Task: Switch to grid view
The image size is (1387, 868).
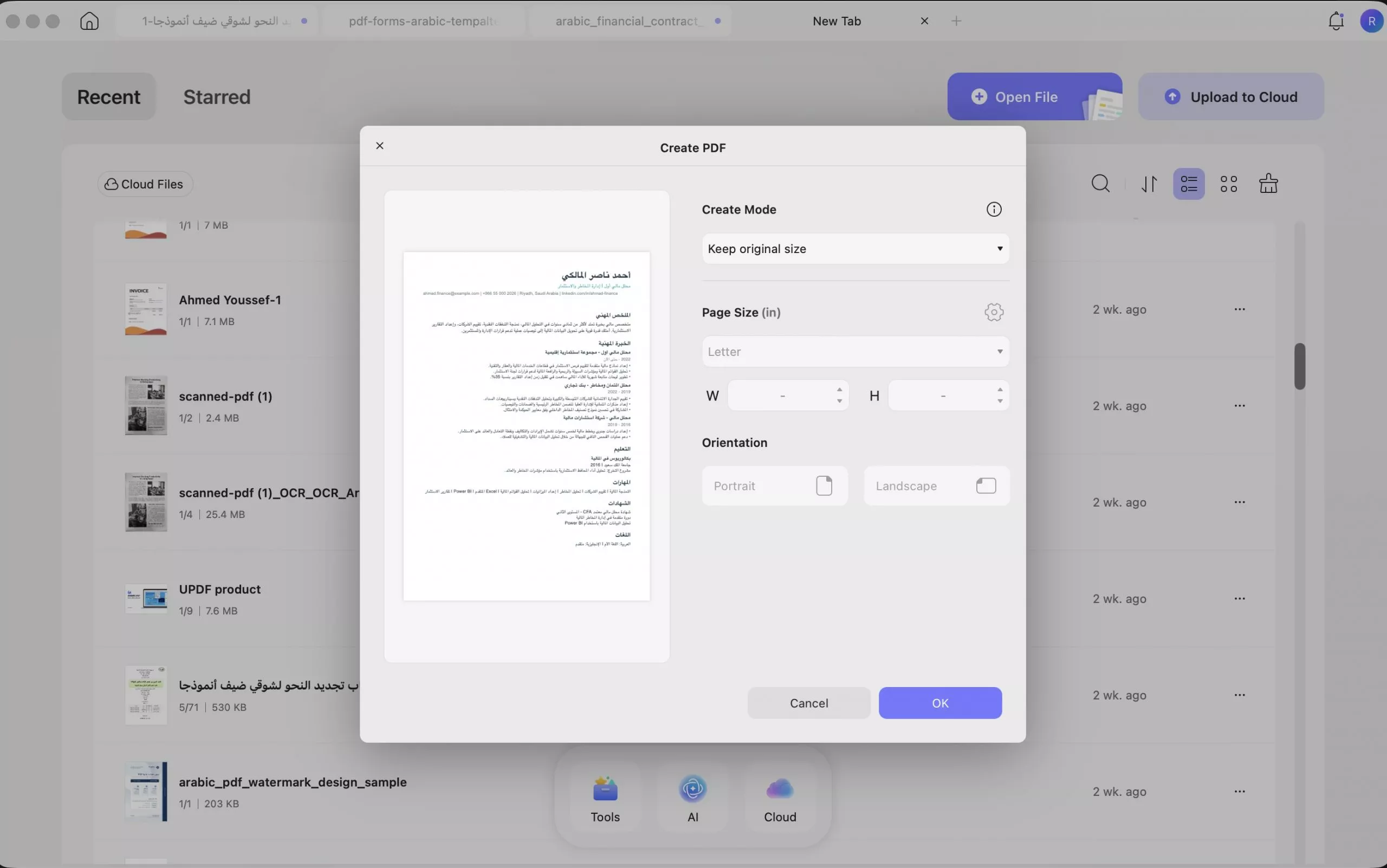Action: point(1229,184)
